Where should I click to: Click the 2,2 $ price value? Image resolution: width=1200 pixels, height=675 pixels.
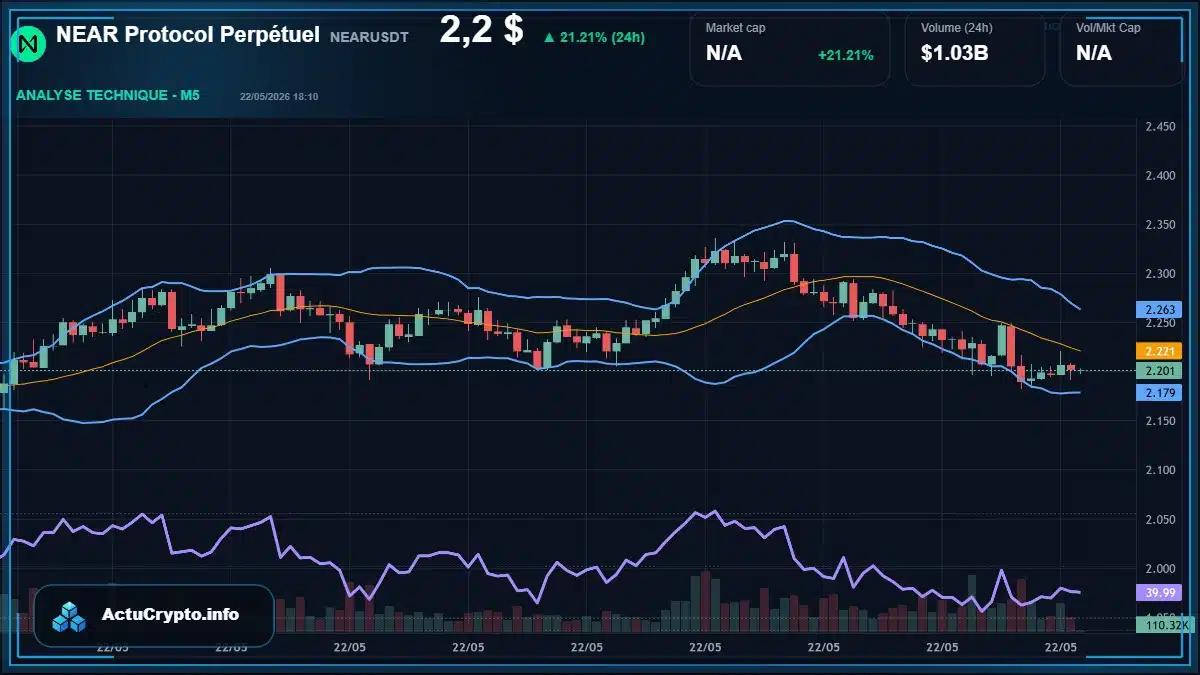pos(481,30)
